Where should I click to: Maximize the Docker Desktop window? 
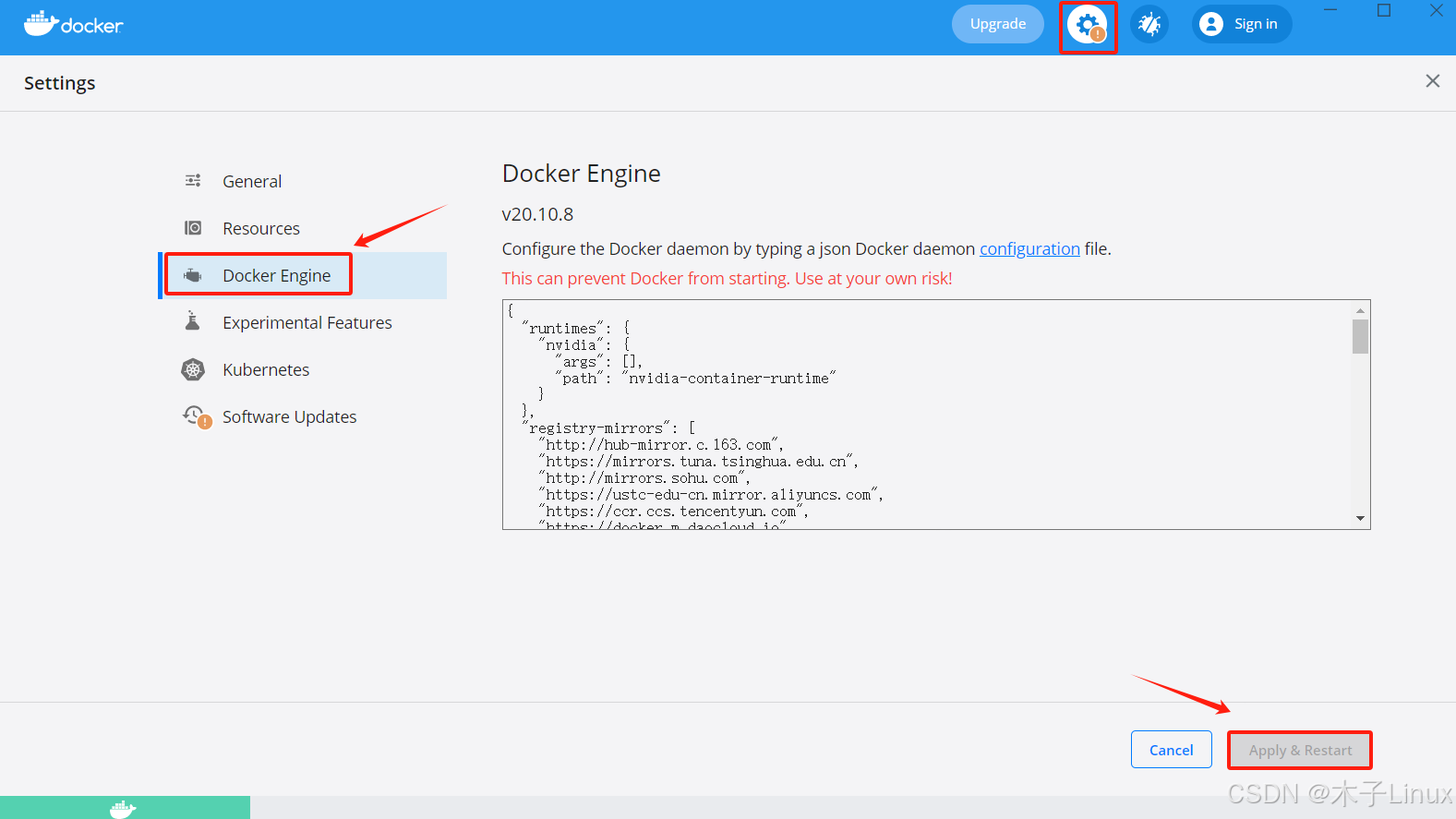click(x=1383, y=10)
